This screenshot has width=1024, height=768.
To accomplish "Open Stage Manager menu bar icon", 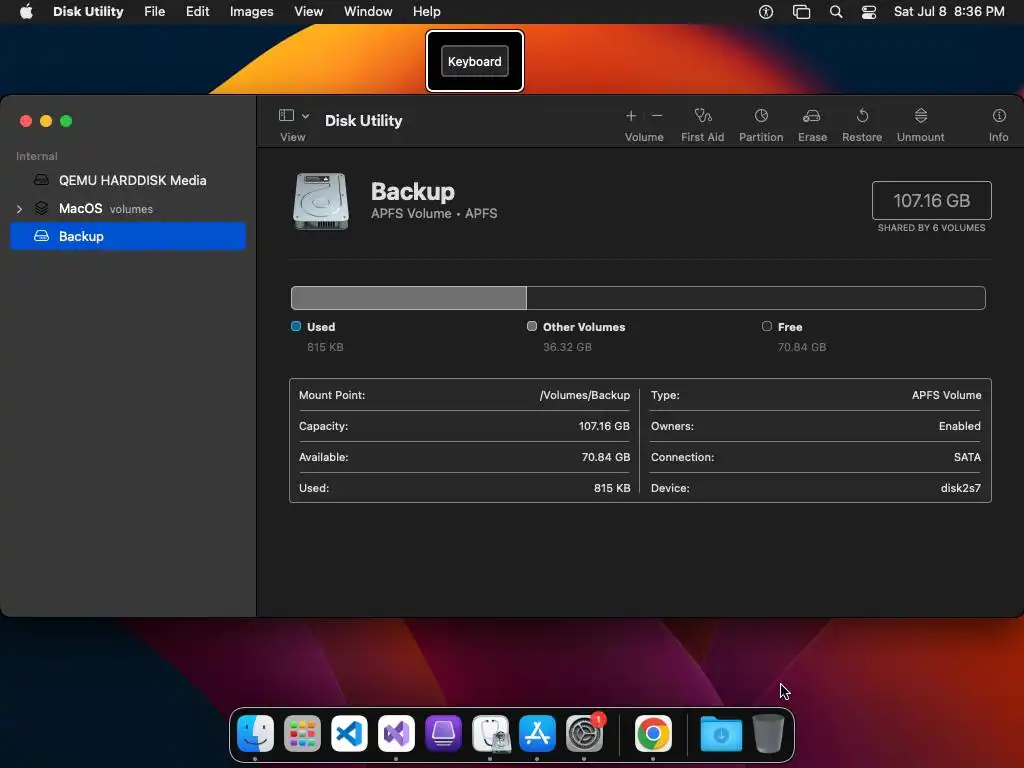I will pos(801,12).
